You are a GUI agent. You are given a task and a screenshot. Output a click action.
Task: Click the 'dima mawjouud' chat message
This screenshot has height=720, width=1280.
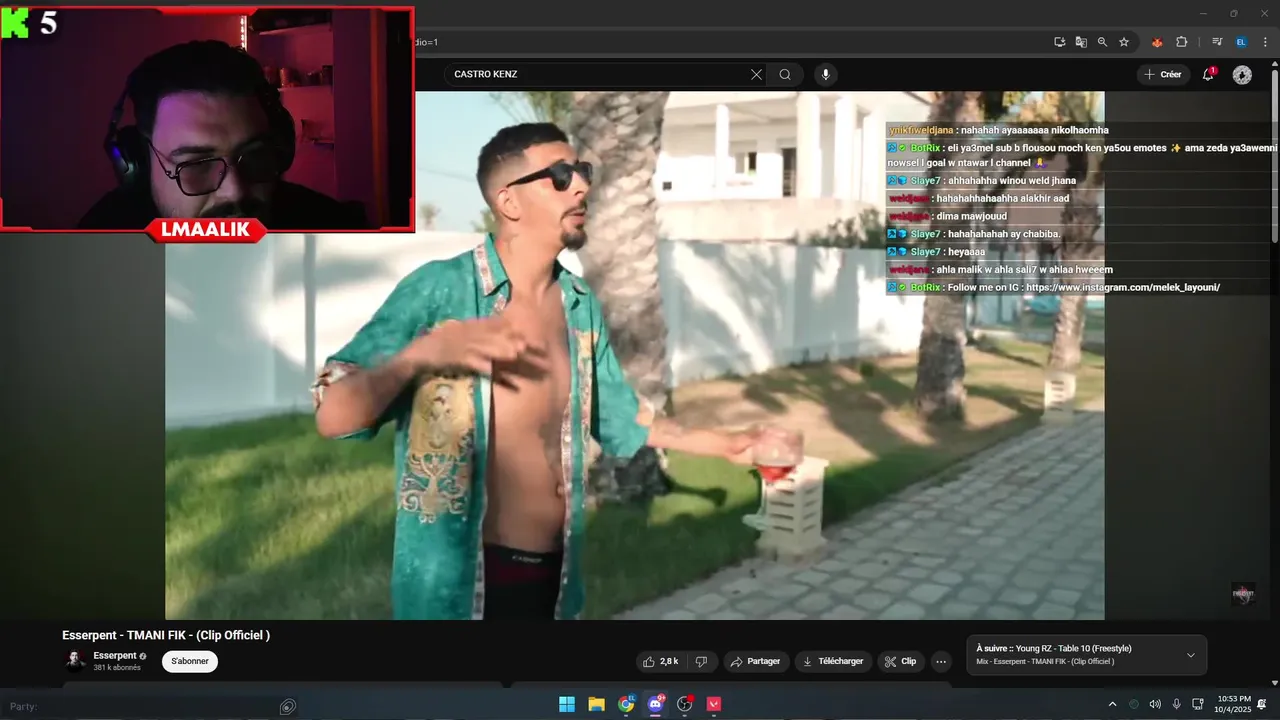point(971,216)
